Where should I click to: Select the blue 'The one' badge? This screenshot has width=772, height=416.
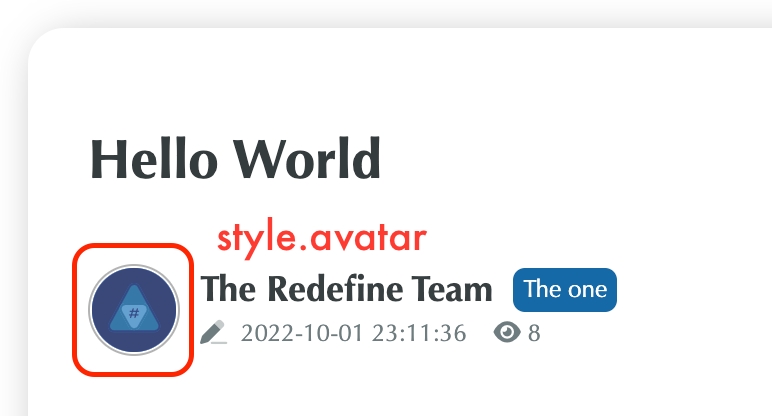(x=565, y=289)
